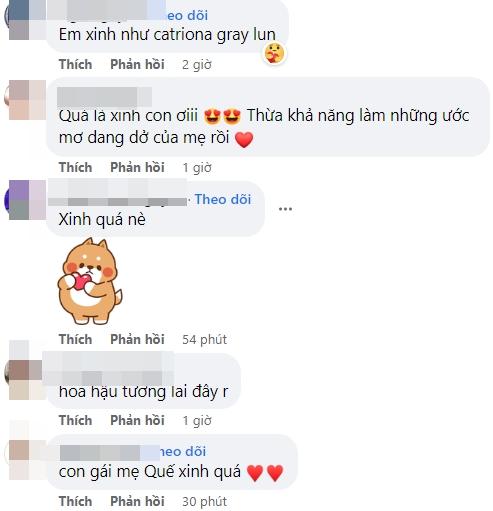
Task: Reply to the 'ước mơ dang dở' comment
Action: click(137, 167)
